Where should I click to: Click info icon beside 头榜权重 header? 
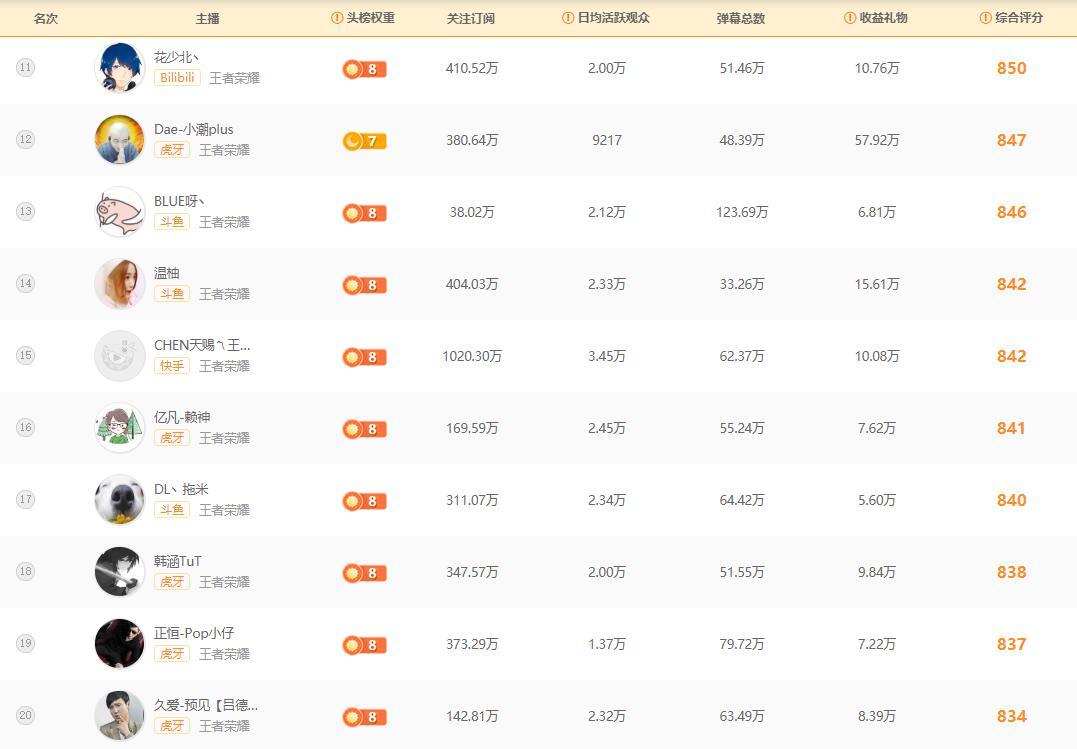pos(337,18)
